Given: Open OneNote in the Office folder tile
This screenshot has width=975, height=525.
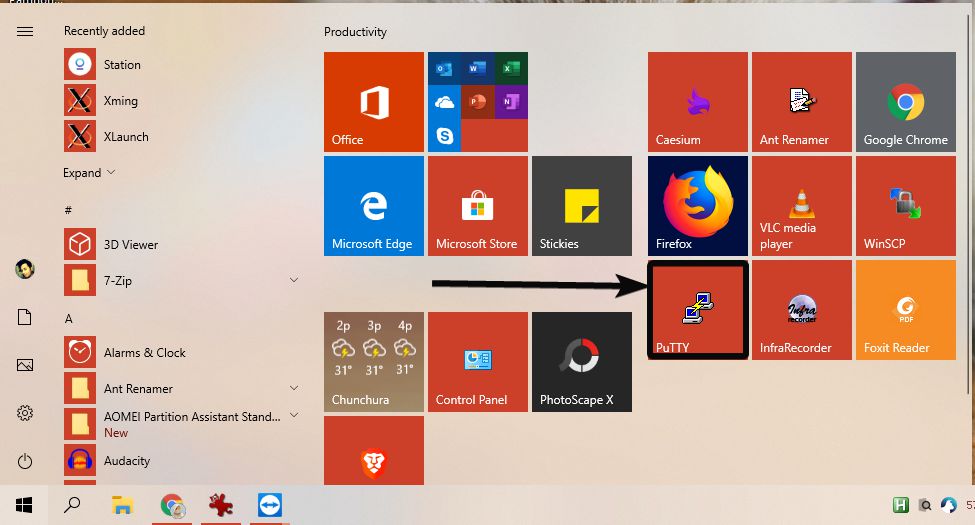Looking at the screenshot, I should coord(511,102).
